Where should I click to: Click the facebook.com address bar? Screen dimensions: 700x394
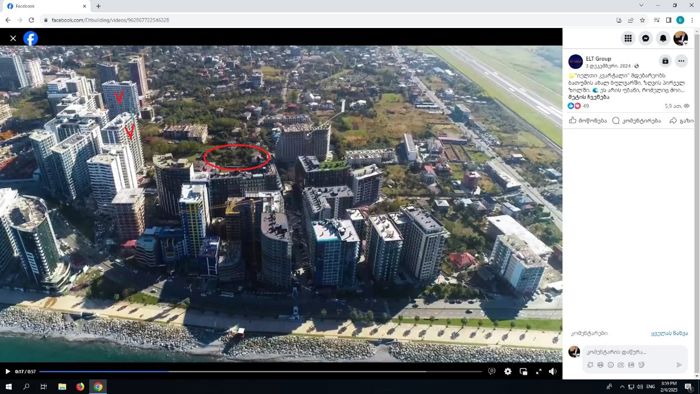tap(327, 20)
